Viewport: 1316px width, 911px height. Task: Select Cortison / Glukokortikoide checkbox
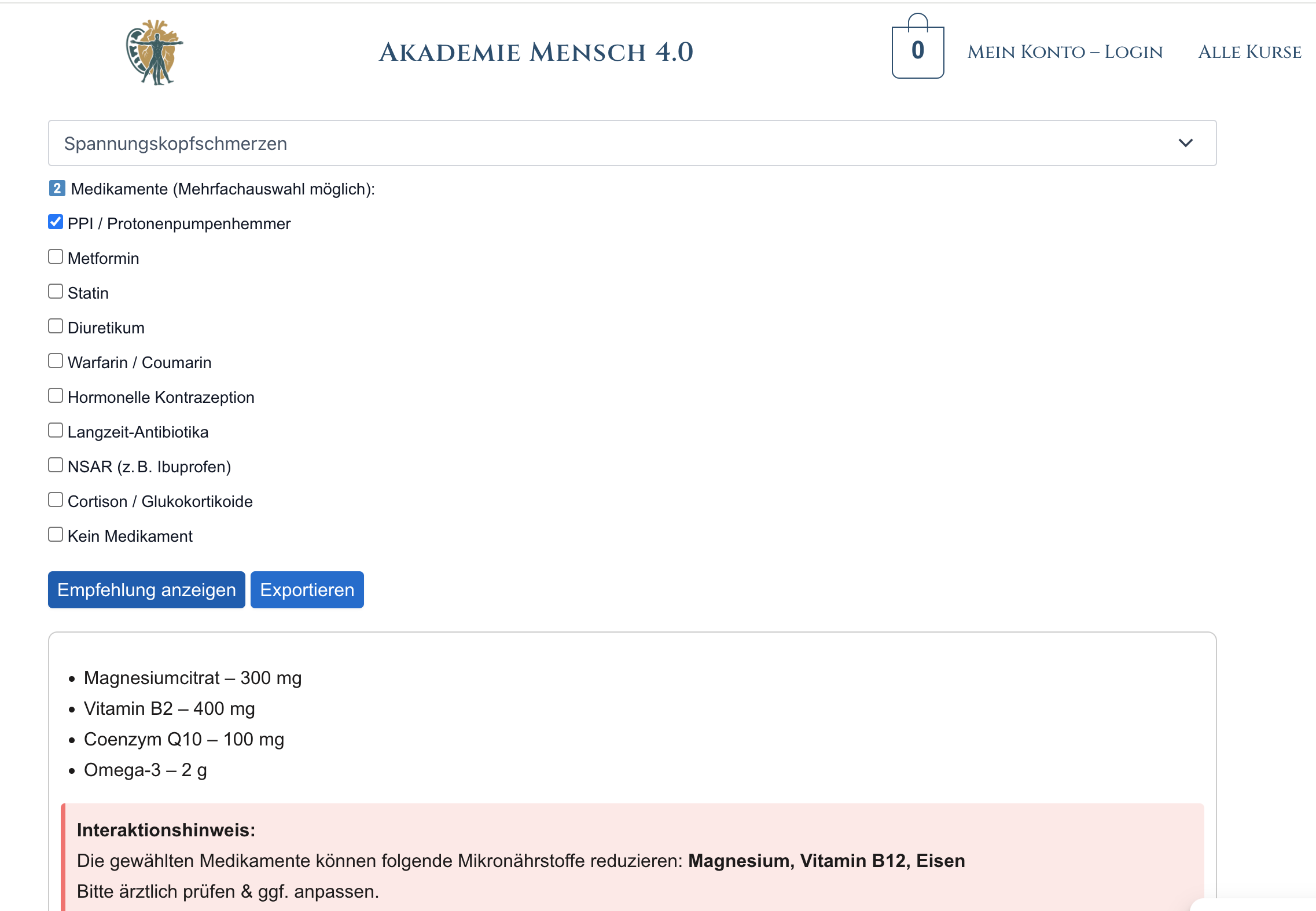click(x=56, y=500)
